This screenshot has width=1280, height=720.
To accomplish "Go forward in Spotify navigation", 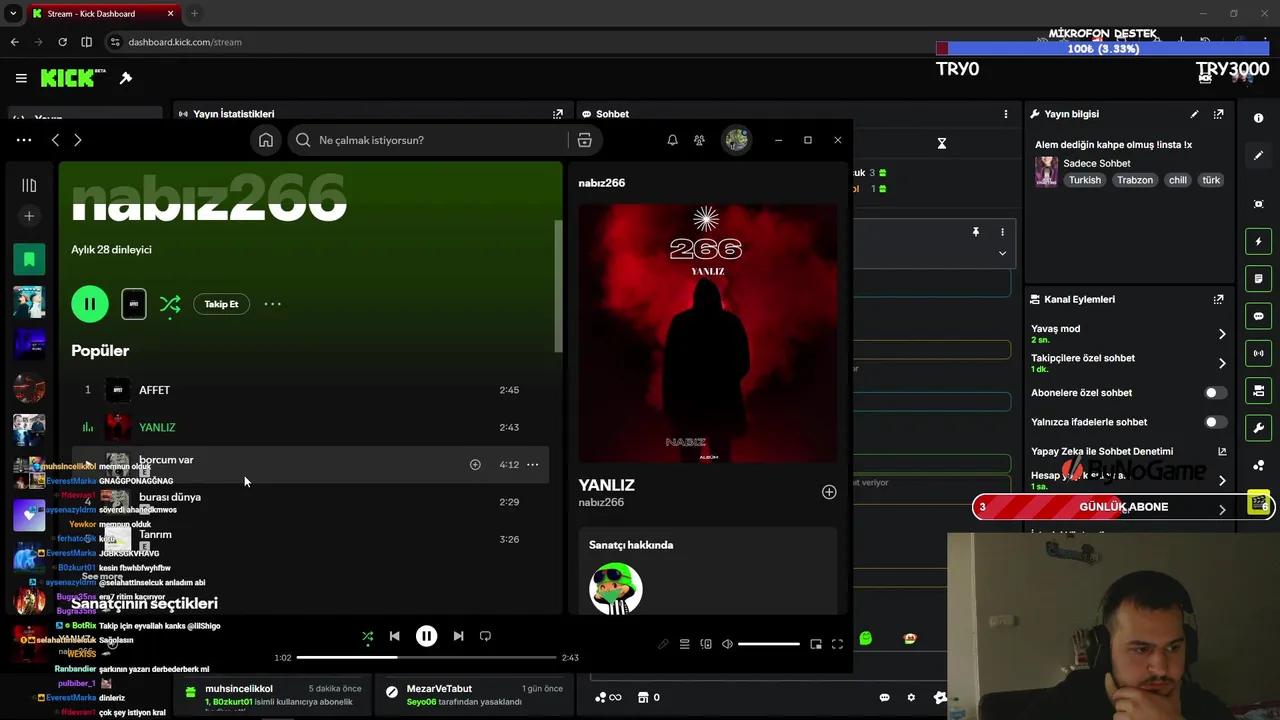I will pos(78,140).
